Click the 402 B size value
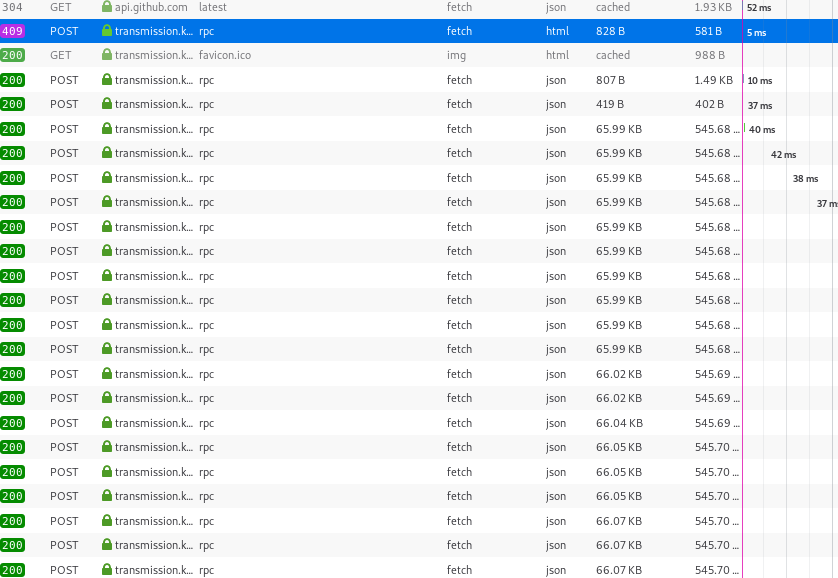Viewport: 838px width, 578px height. tap(709, 104)
